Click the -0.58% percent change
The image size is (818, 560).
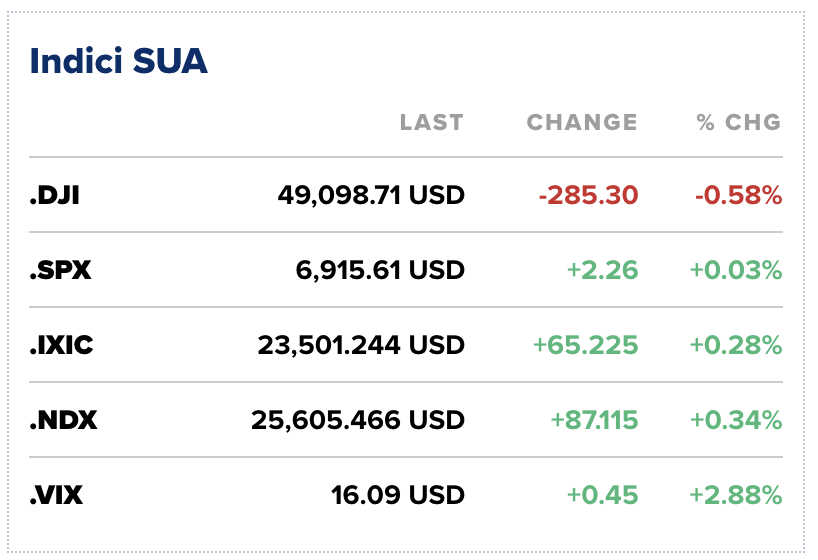pyautogui.click(x=736, y=195)
